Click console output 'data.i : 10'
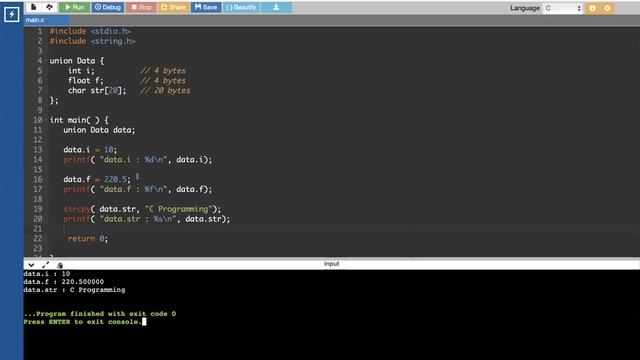Viewport: 640px width, 360px height. [47, 274]
